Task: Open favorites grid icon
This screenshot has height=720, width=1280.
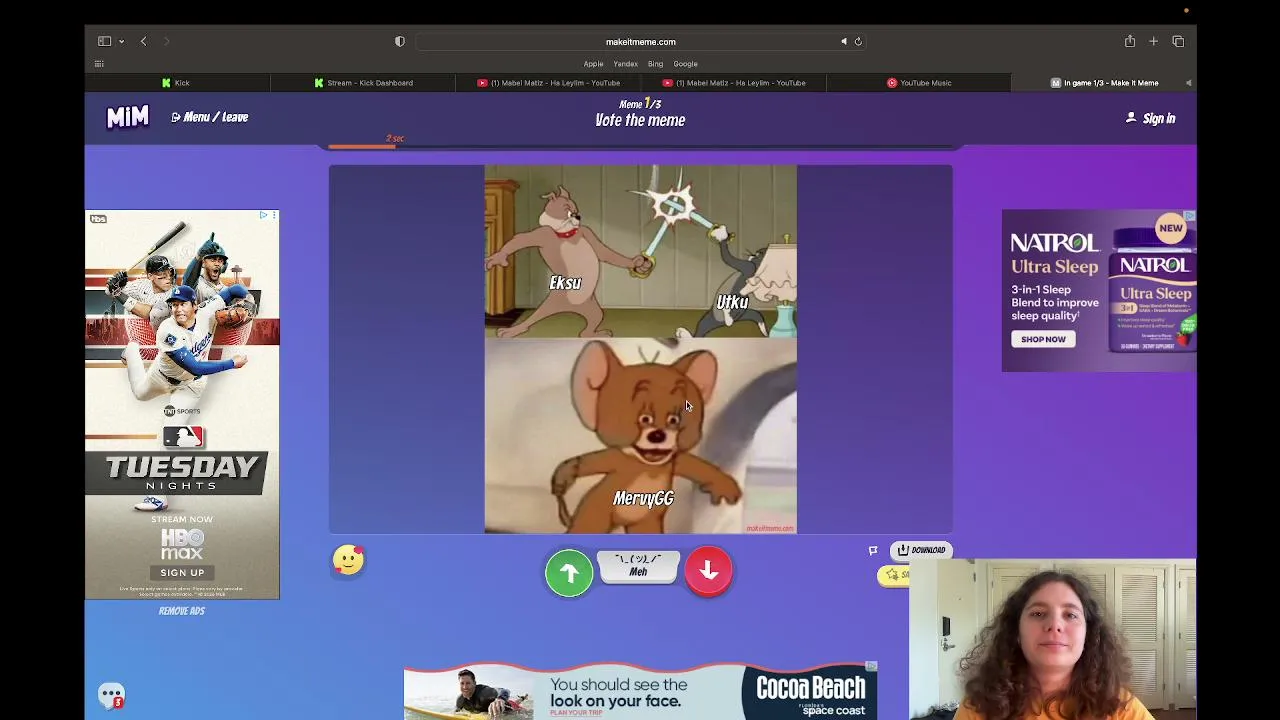Action: pyautogui.click(x=99, y=64)
